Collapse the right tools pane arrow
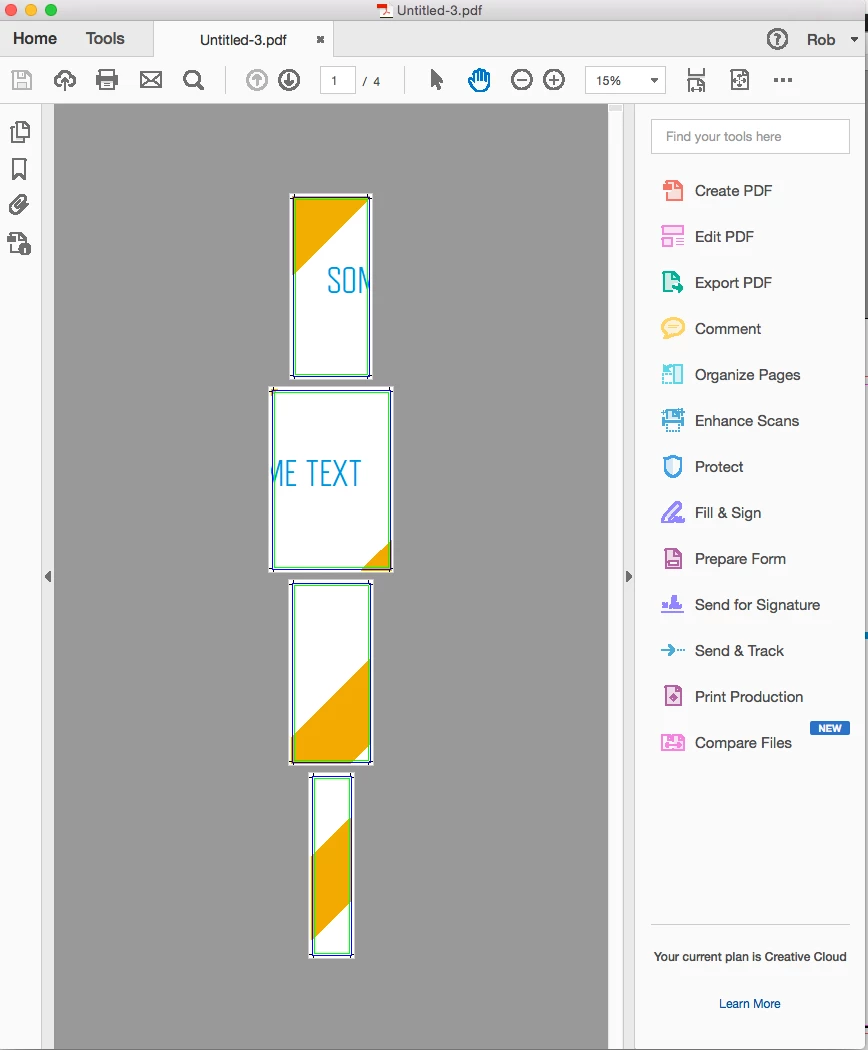Viewport: 868px width, 1050px height. pyautogui.click(x=628, y=577)
